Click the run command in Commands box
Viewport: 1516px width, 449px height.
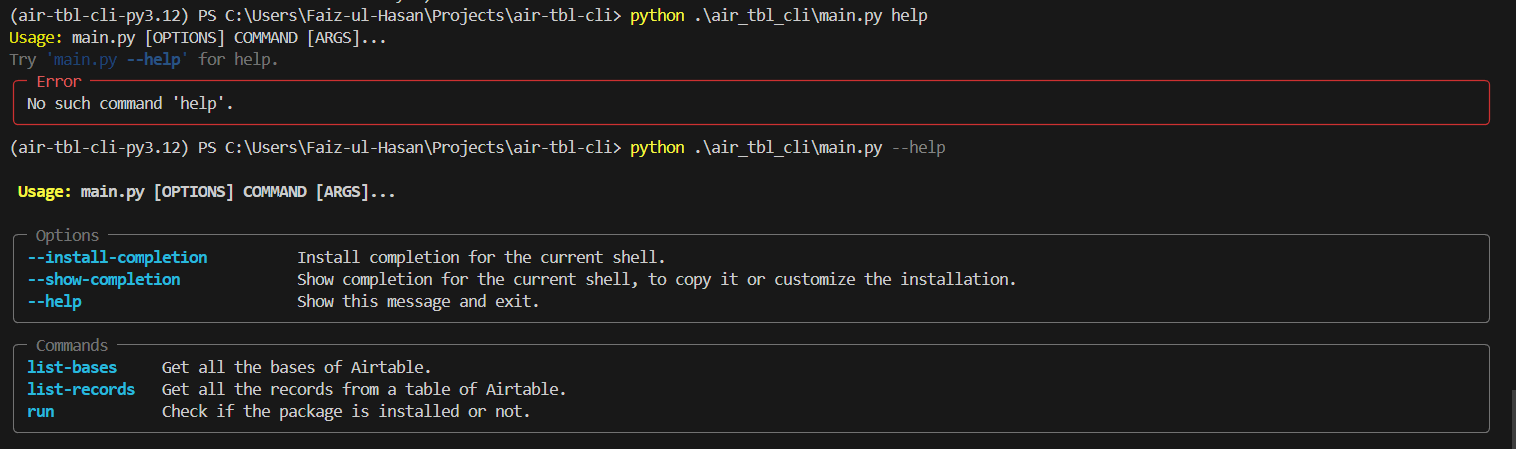[x=40, y=411]
